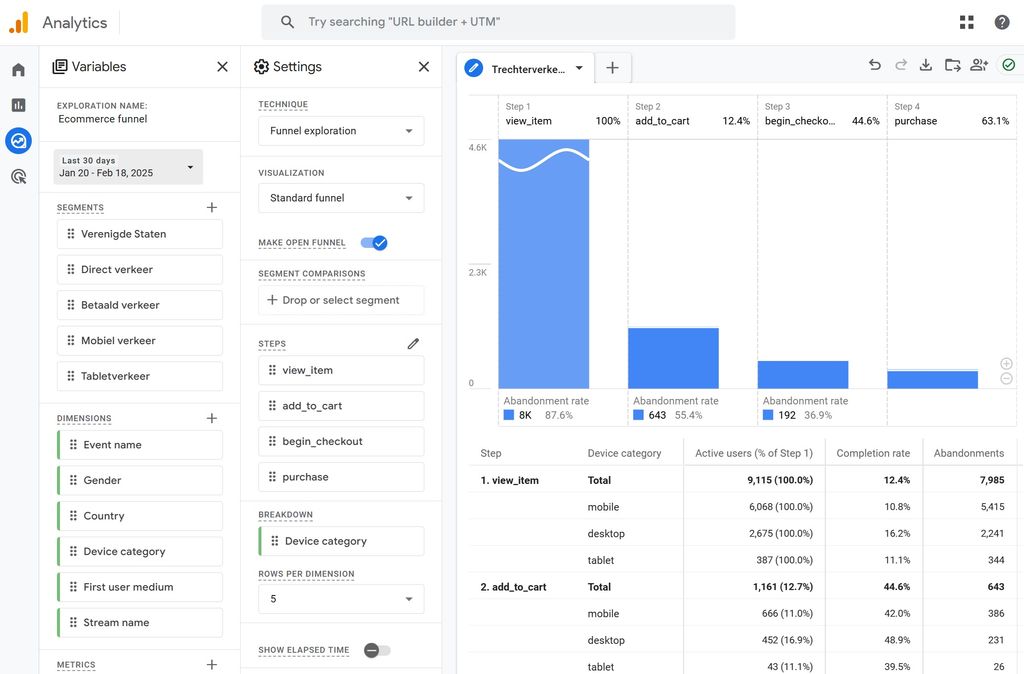Close the Settings panel
Screen dimensions: 1024x674
coord(424,67)
